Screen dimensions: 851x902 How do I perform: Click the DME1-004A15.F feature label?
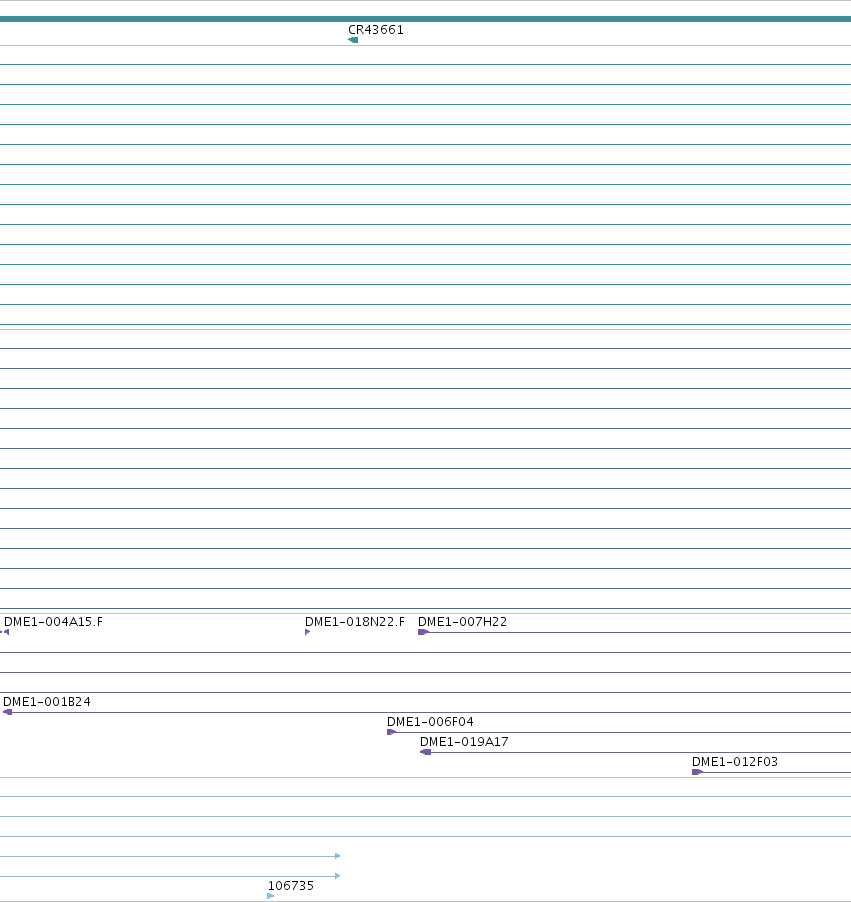54,622
